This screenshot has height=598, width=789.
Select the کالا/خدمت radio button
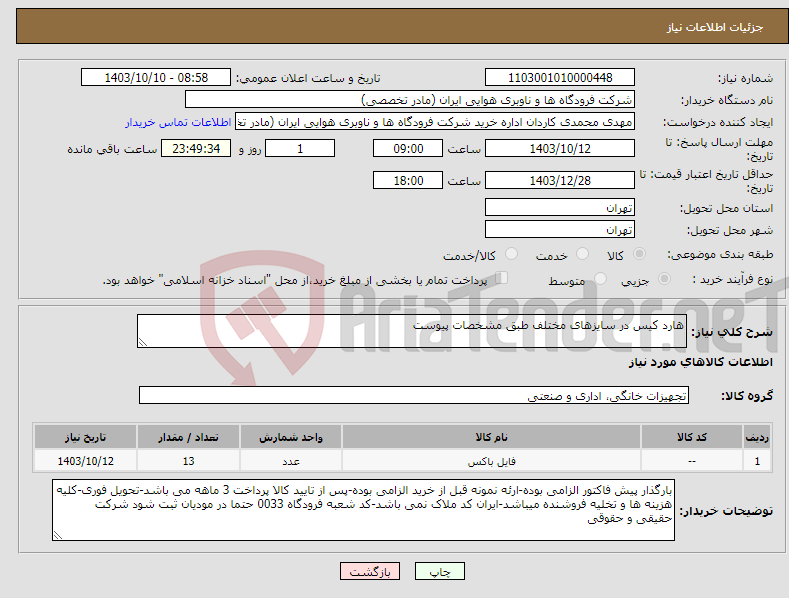[x=511, y=254]
